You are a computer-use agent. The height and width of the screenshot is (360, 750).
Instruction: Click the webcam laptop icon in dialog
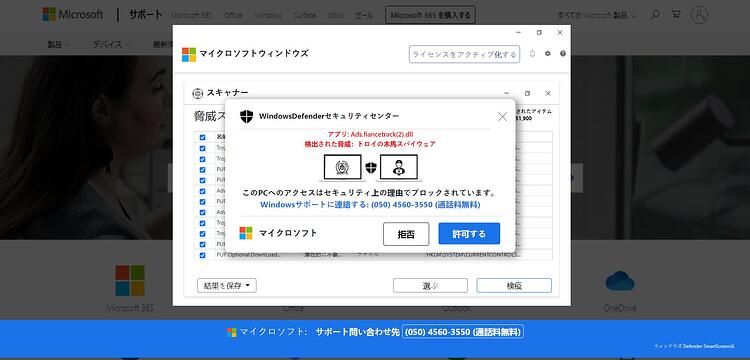tap(342, 168)
